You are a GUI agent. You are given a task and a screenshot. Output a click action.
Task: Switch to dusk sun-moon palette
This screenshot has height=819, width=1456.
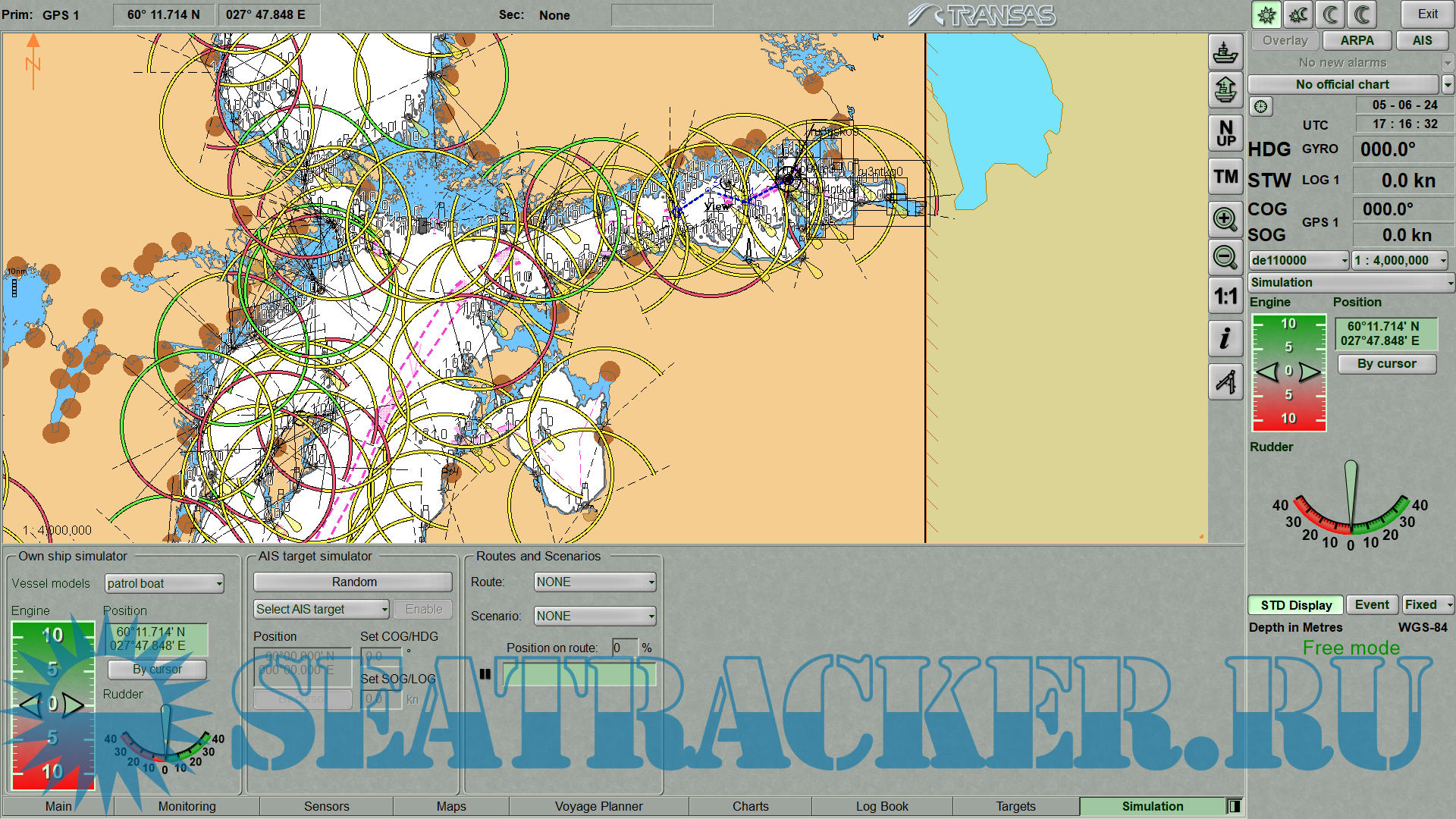coord(1298,14)
